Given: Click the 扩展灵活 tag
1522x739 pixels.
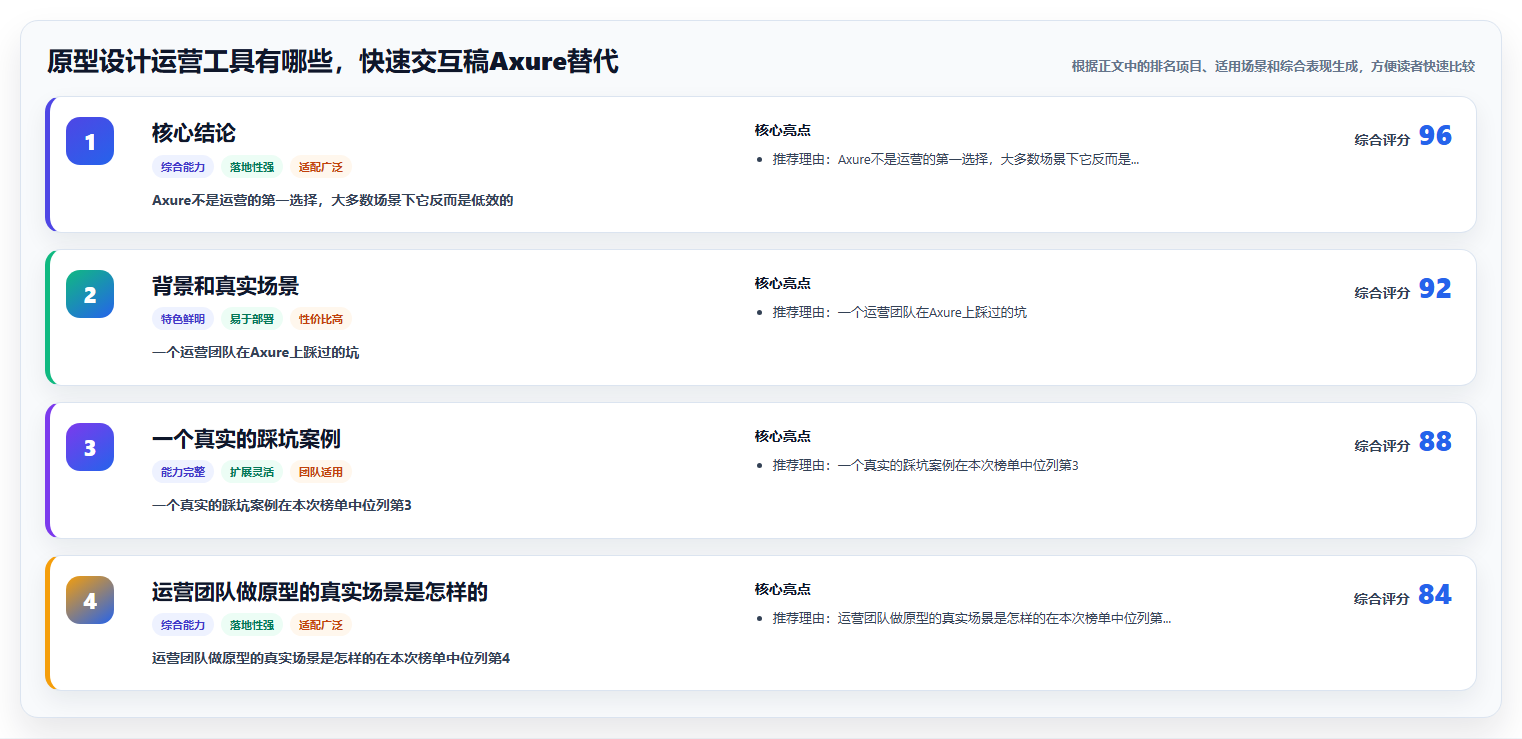Looking at the screenshot, I should pyautogui.click(x=252, y=472).
